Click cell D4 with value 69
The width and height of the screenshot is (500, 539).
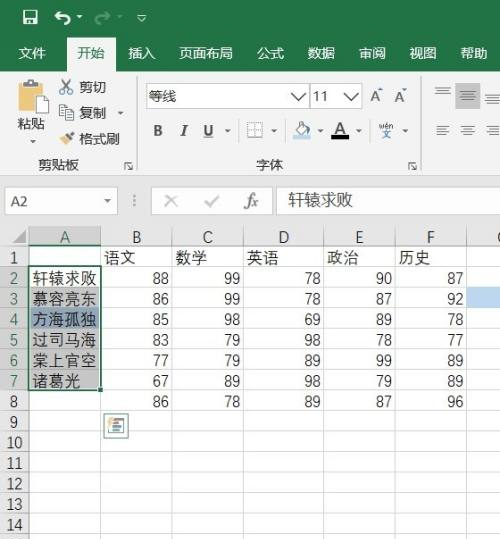[284, 319]
